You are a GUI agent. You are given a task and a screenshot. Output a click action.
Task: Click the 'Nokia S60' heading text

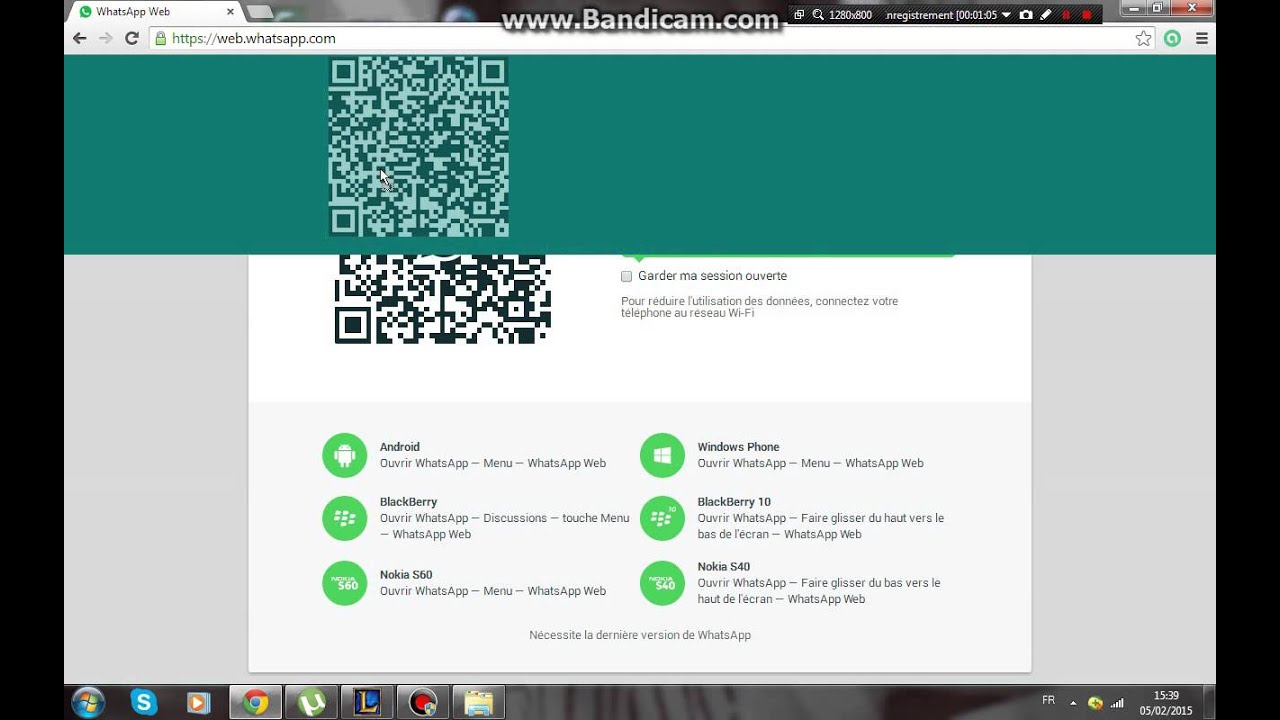[x=406, y=575]
